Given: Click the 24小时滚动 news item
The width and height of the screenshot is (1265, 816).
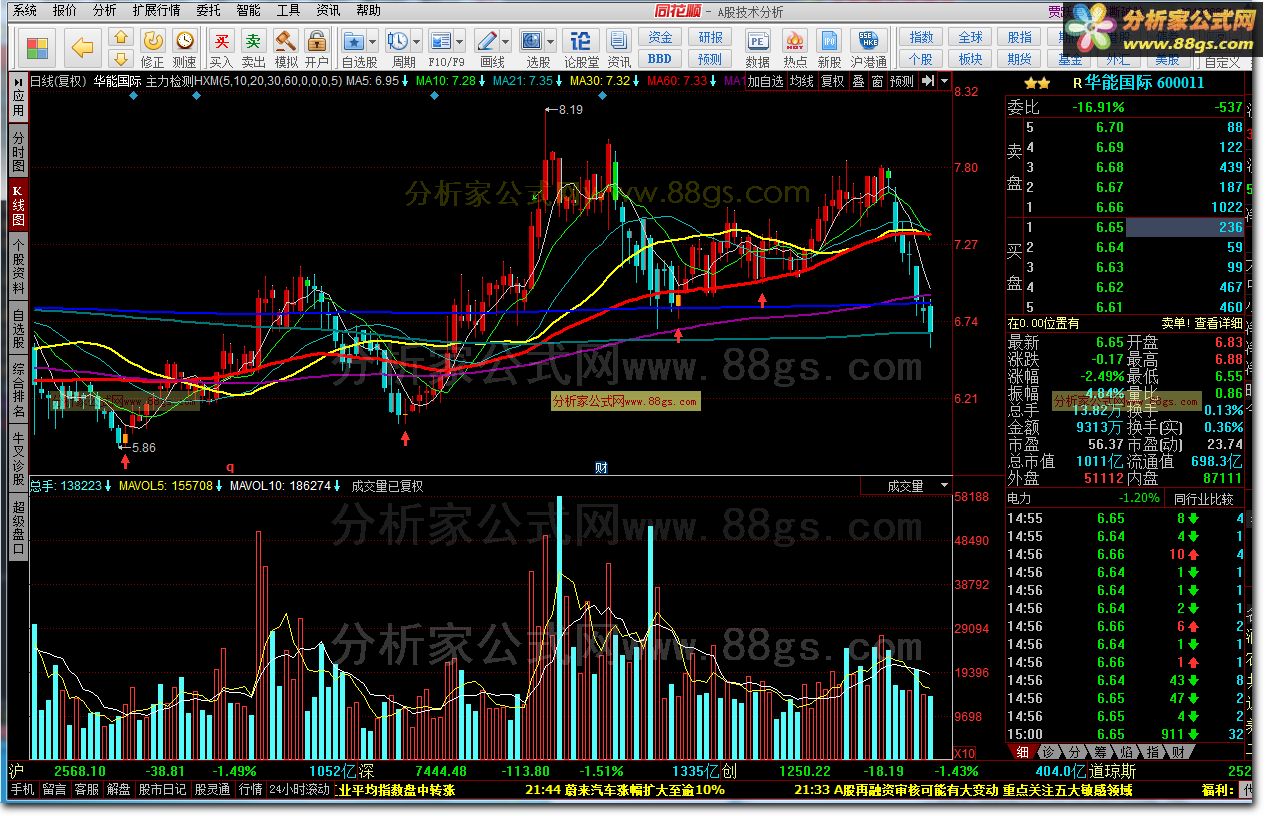Looking at the screenshot, I should pos(299,789).
